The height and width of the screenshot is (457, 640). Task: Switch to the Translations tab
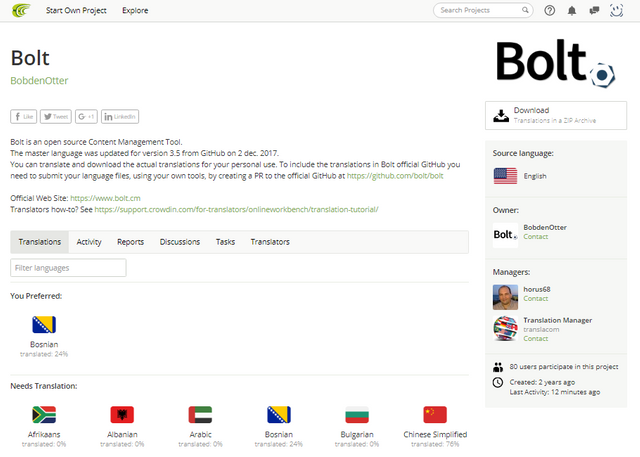[40, 242]
